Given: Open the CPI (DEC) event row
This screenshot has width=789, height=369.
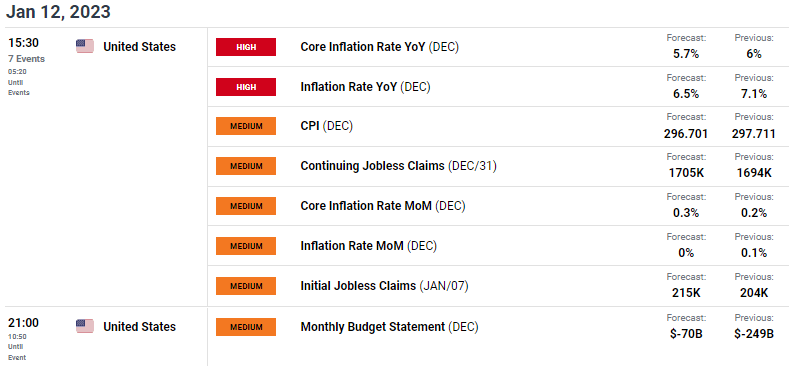Looking at the screenshot, I should click(x=498, y=126).
